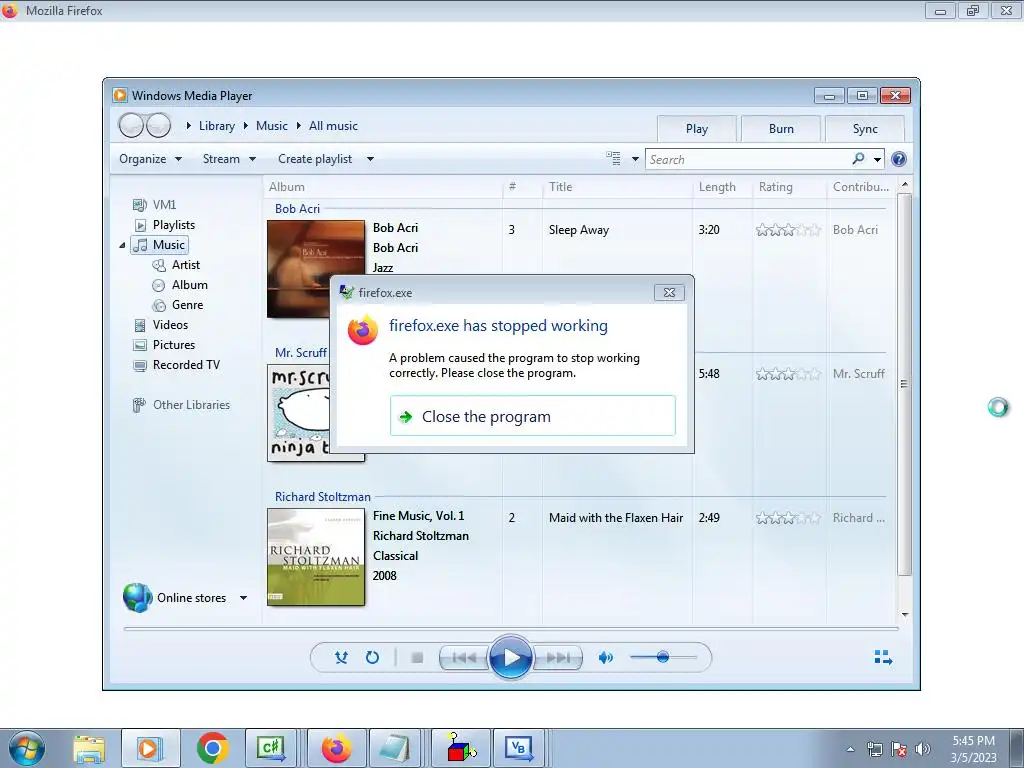Open search options dropdown arrow
The width and height of the screenshot is (1024, 768).
coord(877,159)
